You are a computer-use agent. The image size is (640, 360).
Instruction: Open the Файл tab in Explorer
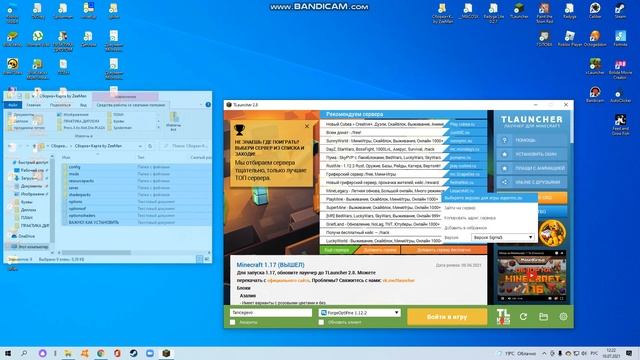coord(13,105)
